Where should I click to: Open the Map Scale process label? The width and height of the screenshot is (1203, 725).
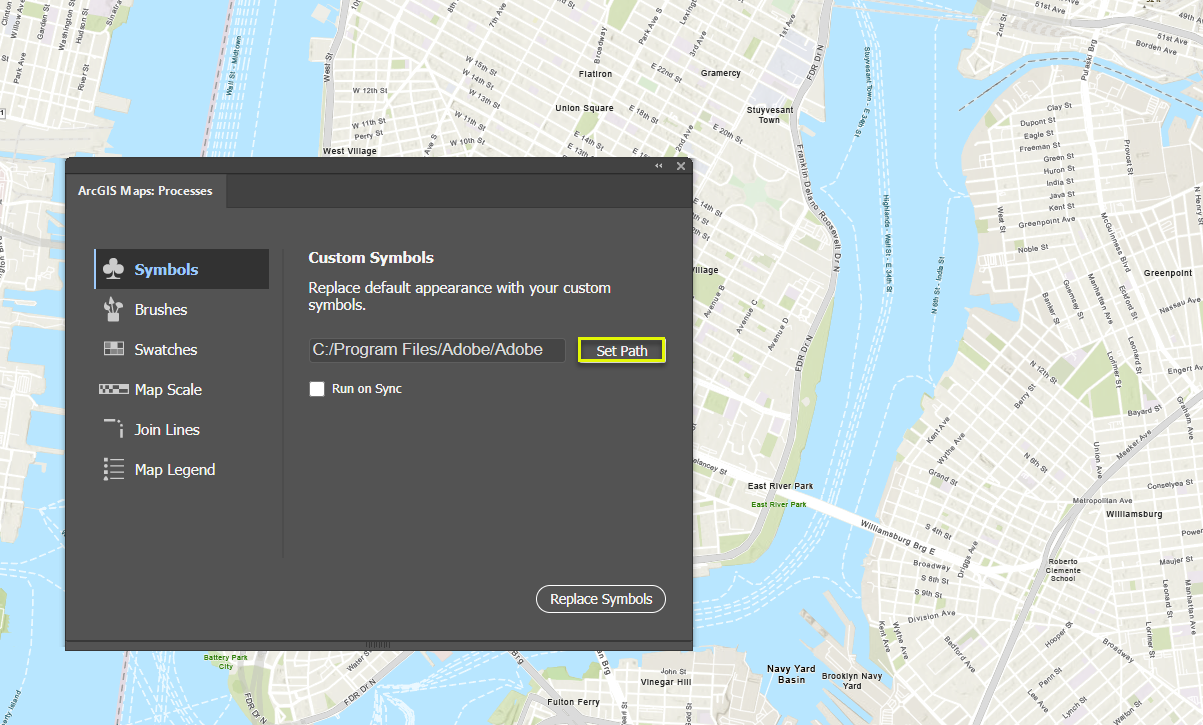(x=168, y=390)
